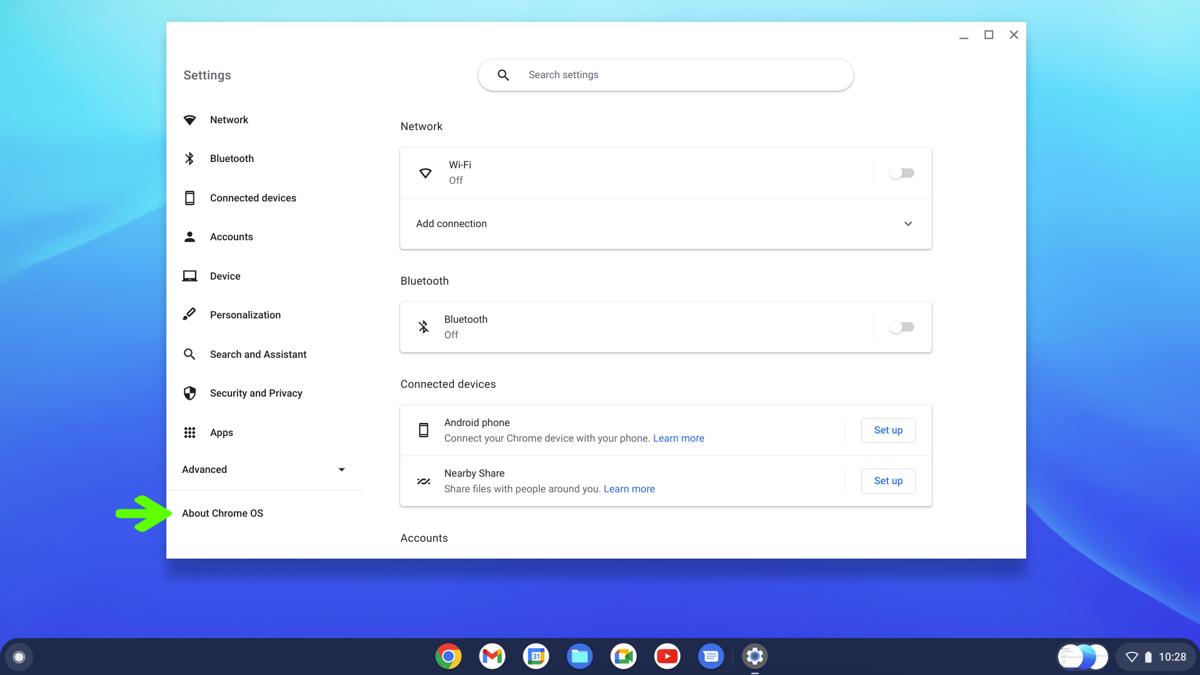Set up Nearby Share
1200x675 pixels.
(x=887, y=480)
